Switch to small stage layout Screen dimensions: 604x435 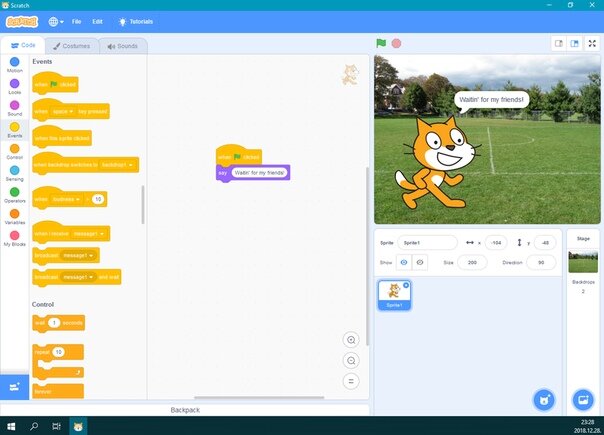(x=559, y=44)
